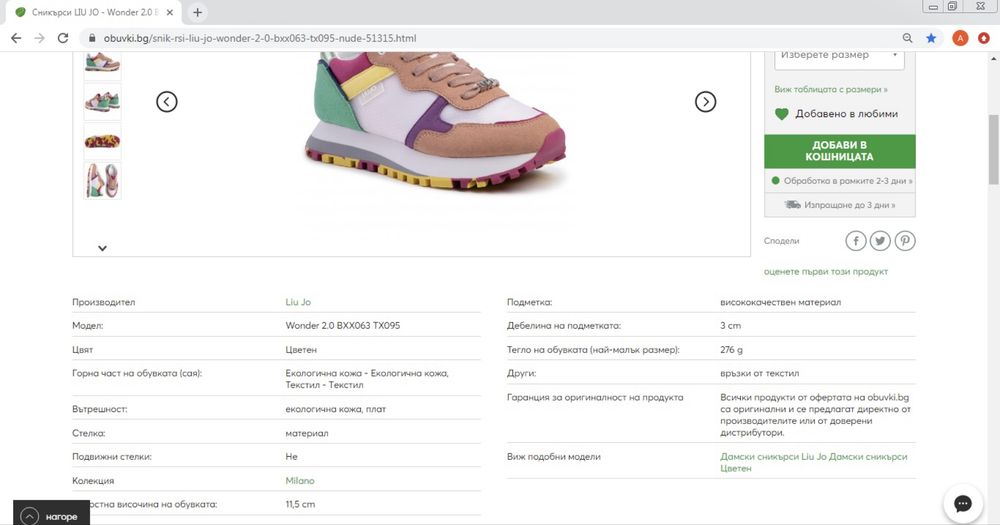Viewport: 1000px width, 525px height.
Task: Toggle the green heart favorites icon
Action: 781,114
